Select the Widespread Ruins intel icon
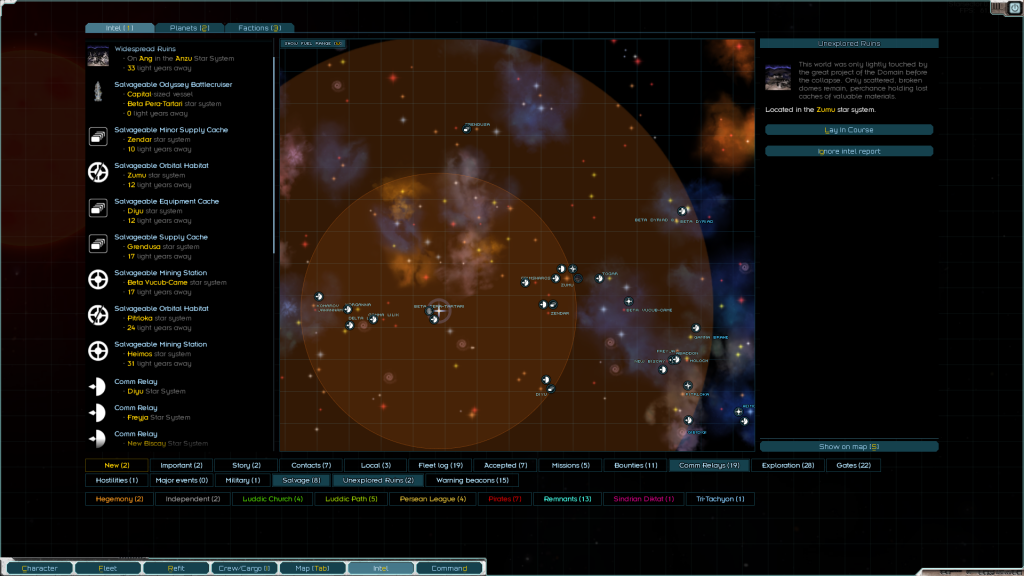 pyautogui.click(x=98, y=57)
